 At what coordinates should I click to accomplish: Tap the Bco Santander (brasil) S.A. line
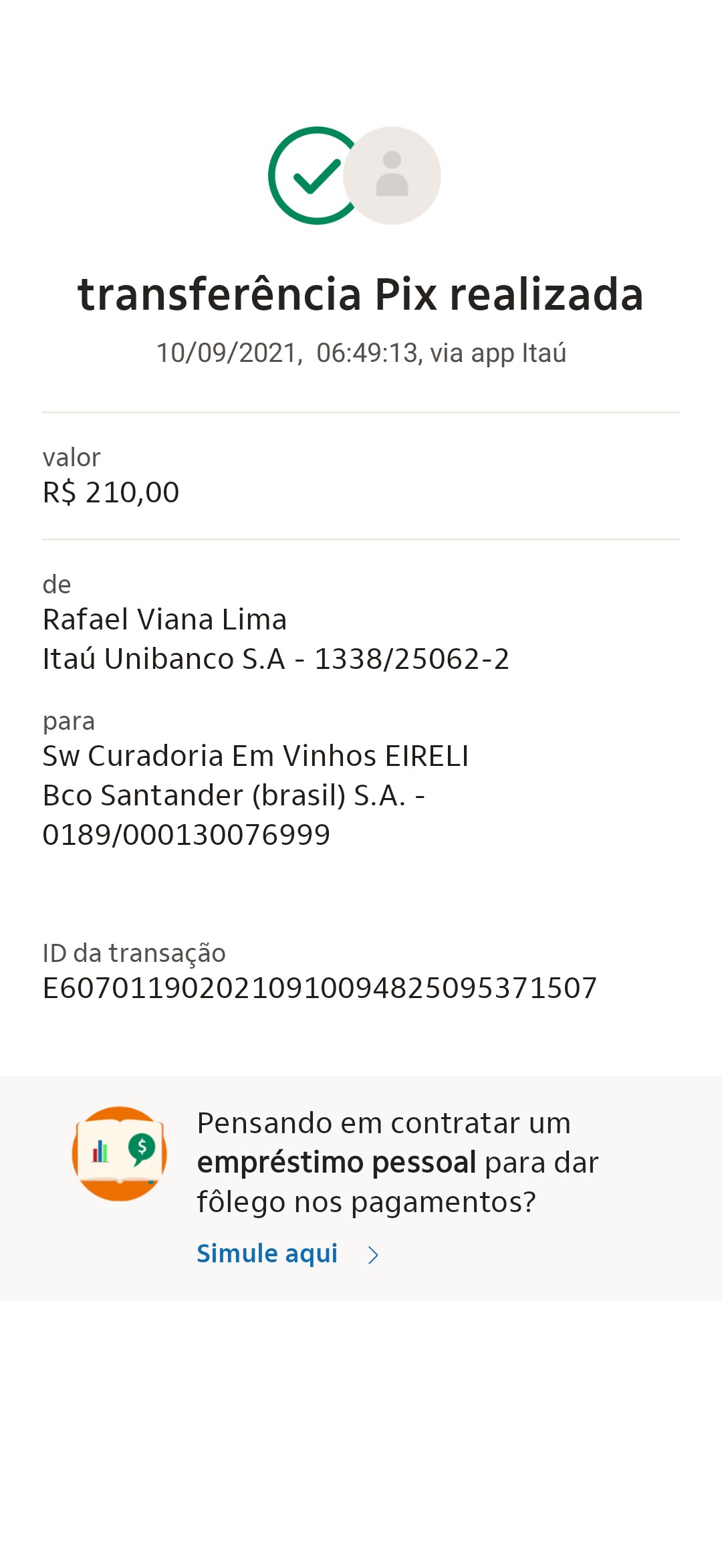point(234,795)
